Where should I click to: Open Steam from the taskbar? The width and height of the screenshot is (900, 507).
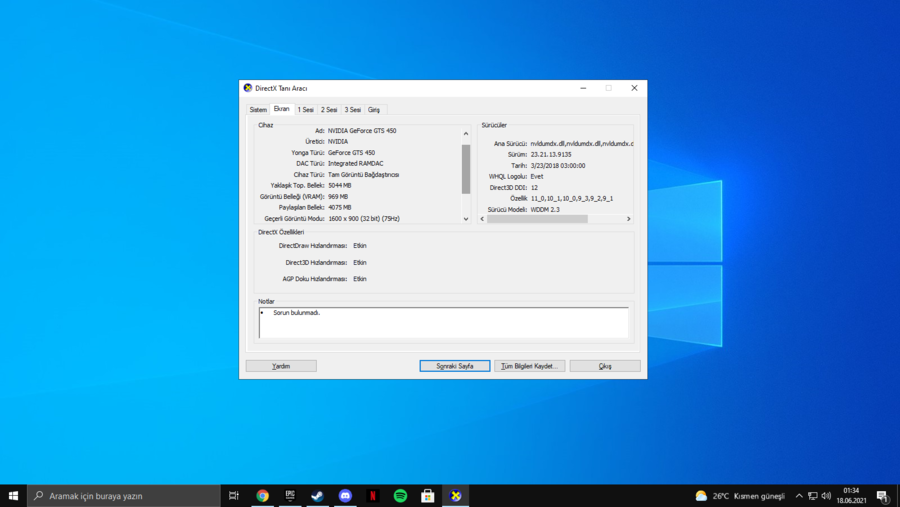point(317,496)
